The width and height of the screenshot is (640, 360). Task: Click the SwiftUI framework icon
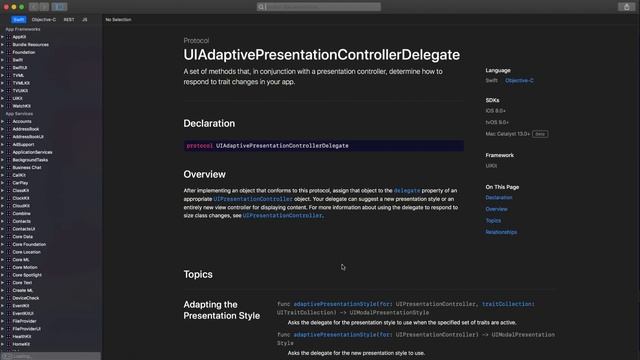tap(9, 68)
